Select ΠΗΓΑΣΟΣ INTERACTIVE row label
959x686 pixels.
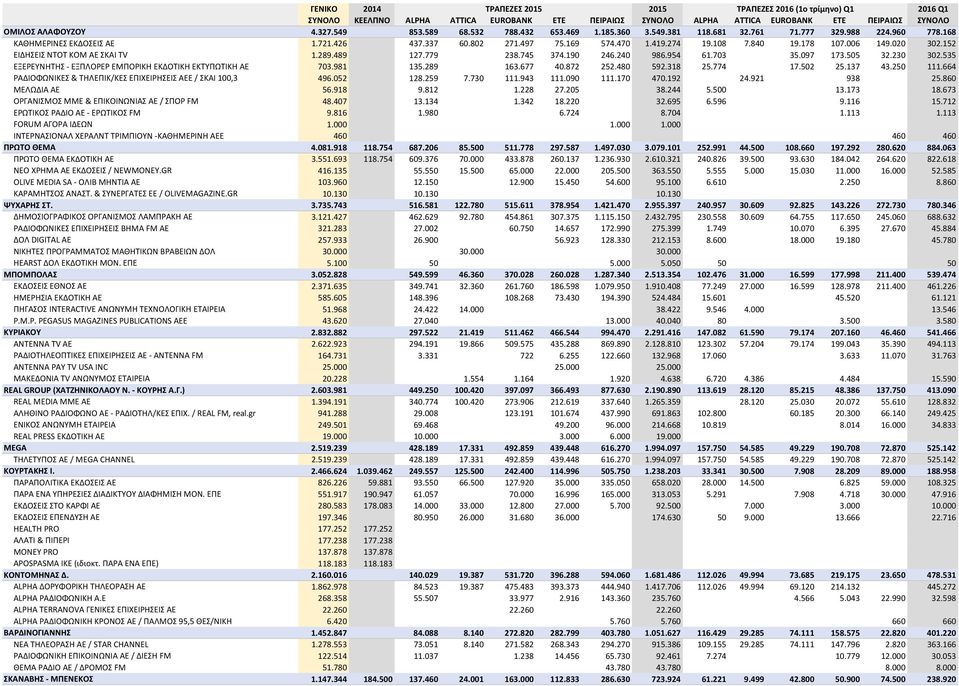(x=119, y=309)
